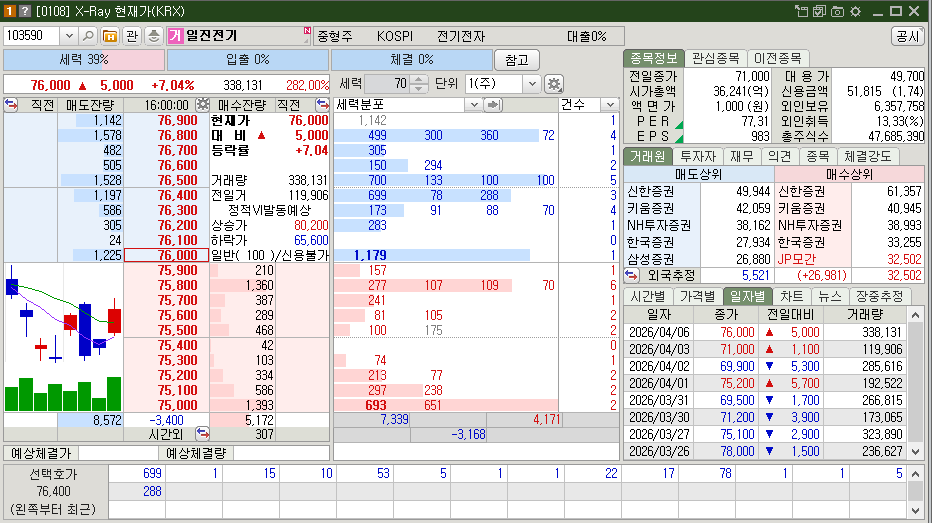Click the camera screenshot icon in title bar

(837, 11)
